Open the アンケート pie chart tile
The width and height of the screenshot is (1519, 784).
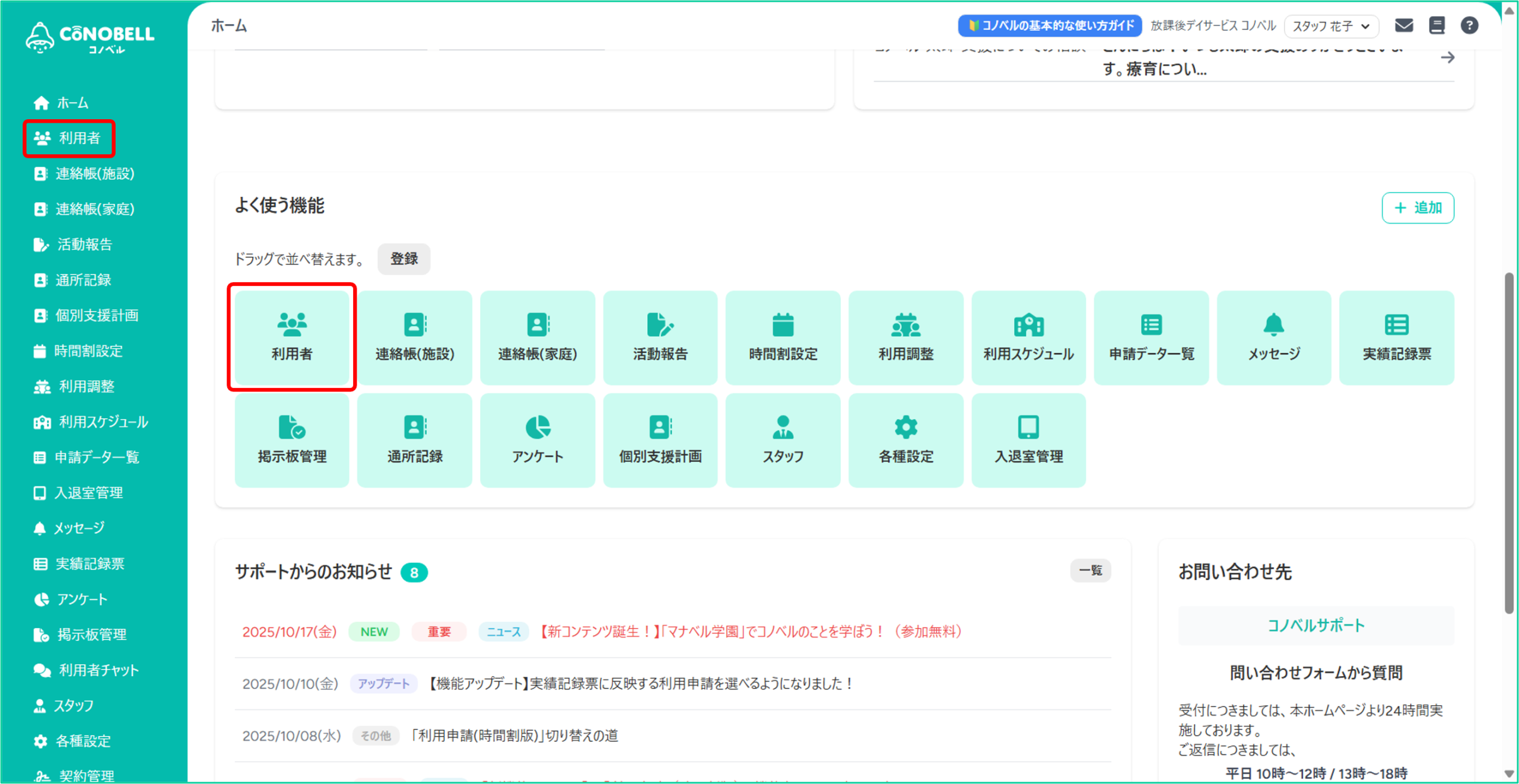[537, 440]
